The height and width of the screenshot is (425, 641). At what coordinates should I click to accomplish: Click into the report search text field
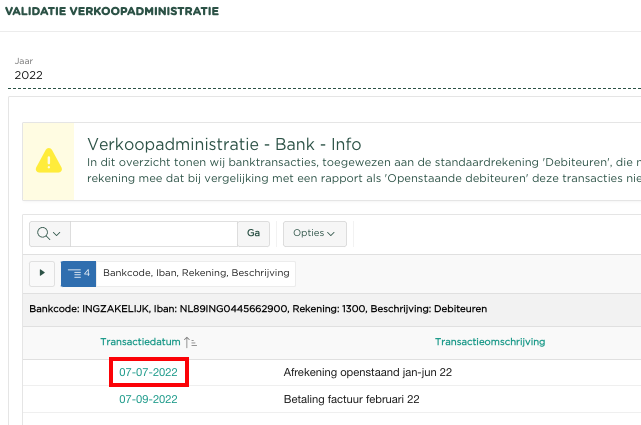point(153,233)
